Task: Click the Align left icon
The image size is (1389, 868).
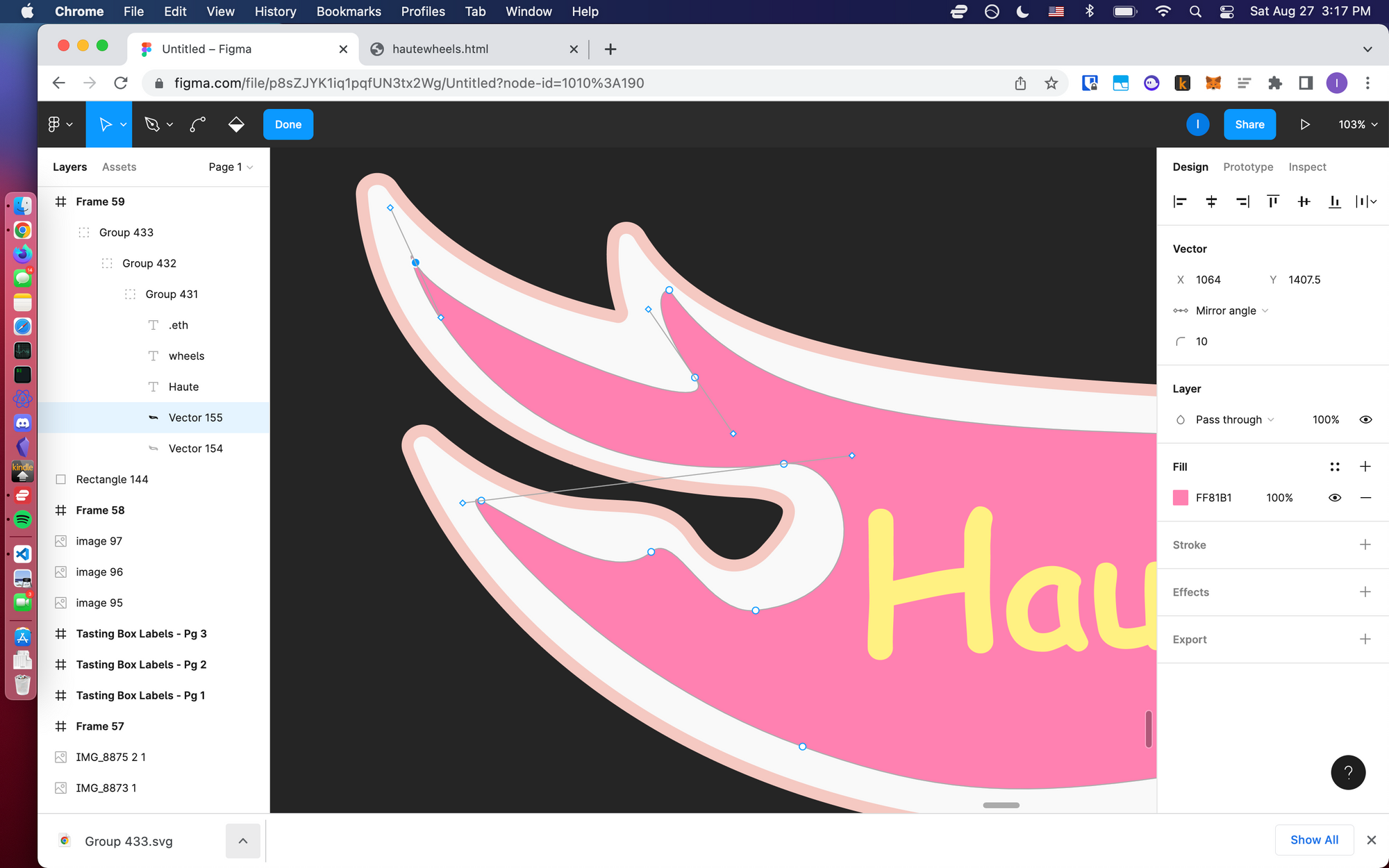Action: coord(1180,201)
